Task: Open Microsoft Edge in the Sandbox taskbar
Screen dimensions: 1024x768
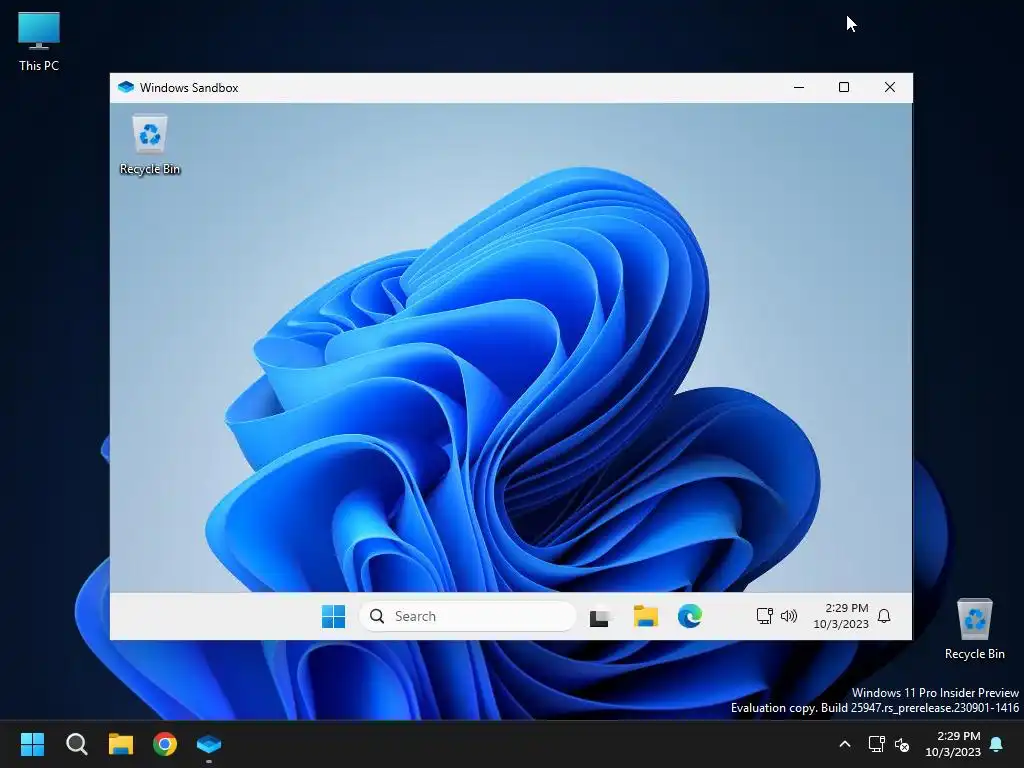Action: click(690, 616)
